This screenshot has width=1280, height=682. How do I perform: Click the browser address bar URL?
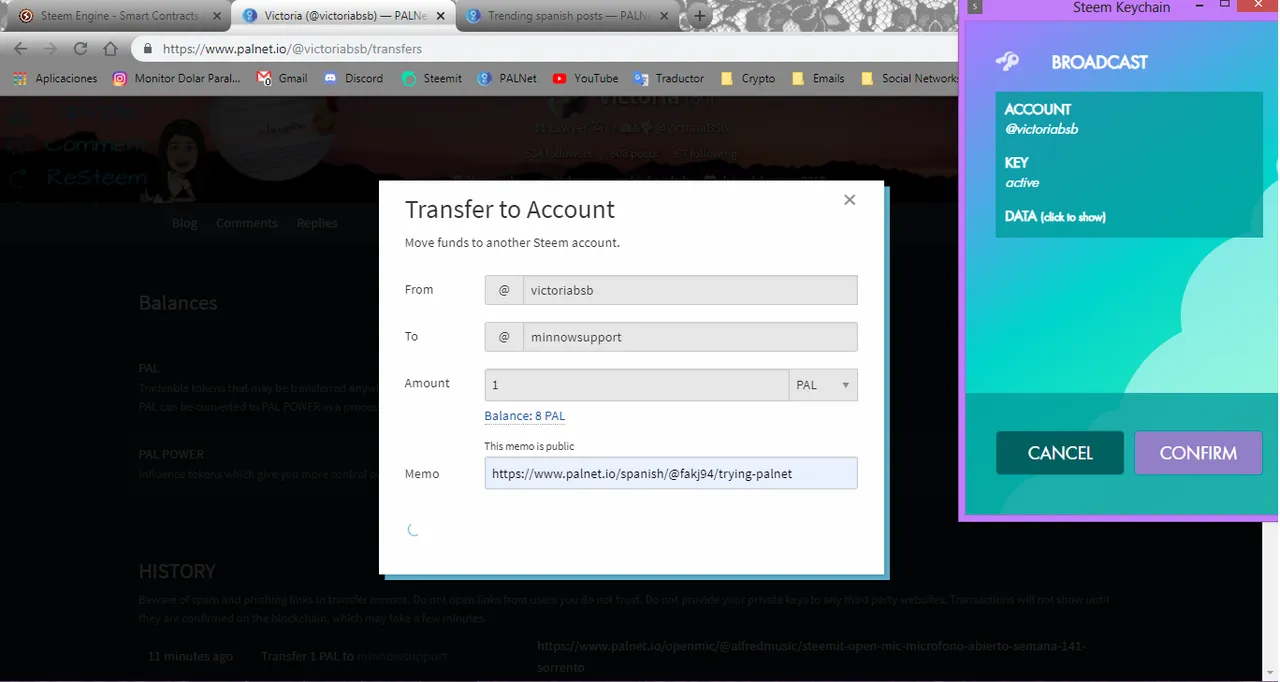(292, 48)
